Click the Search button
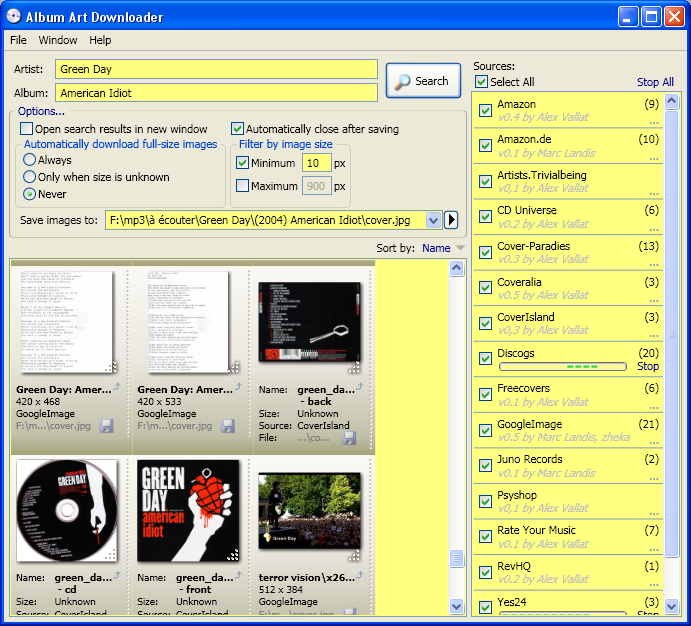The height and width of the screenshot is (626, 691). coord(423,81)
